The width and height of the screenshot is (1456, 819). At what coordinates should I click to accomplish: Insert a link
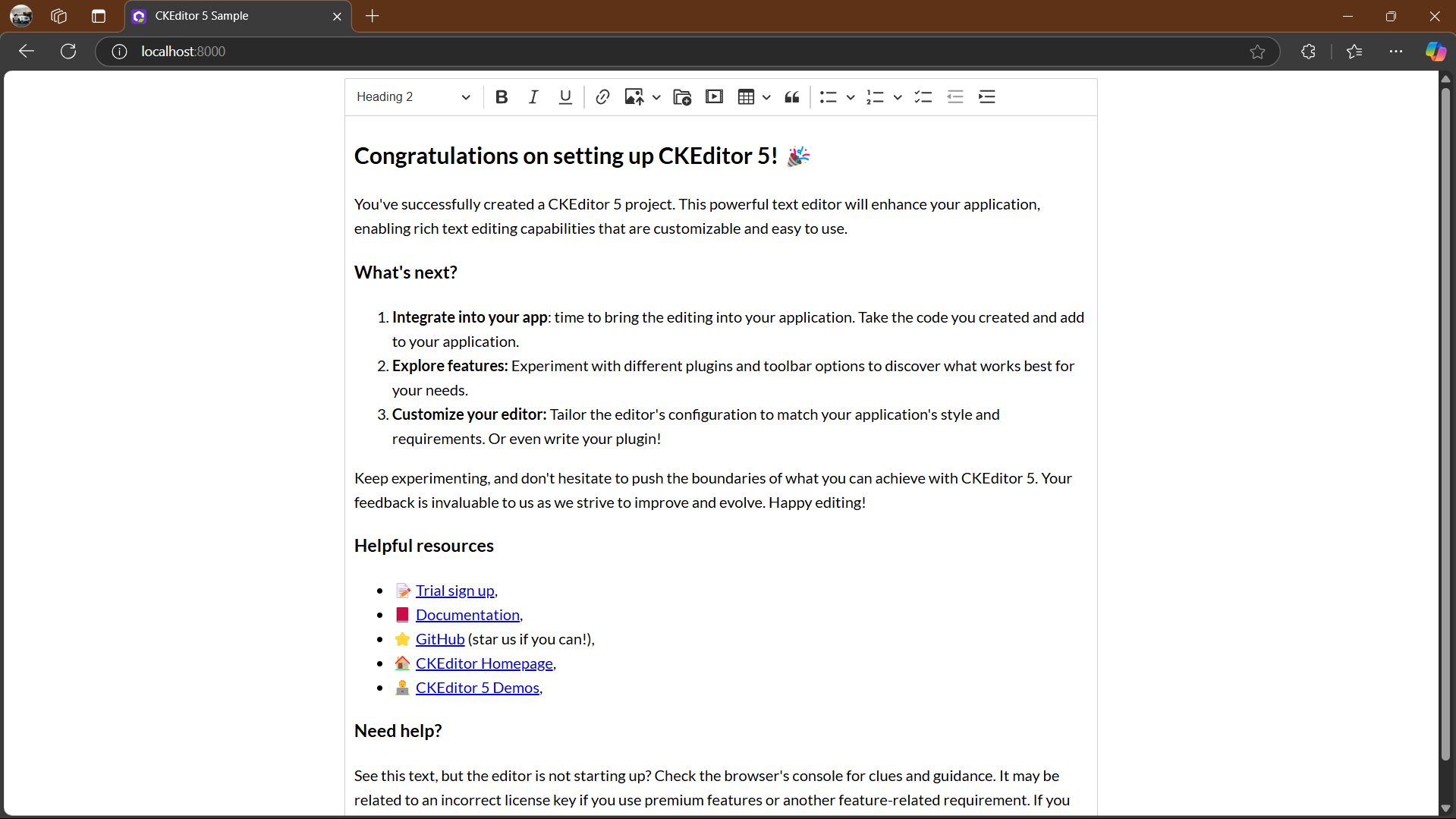(602, 96)
